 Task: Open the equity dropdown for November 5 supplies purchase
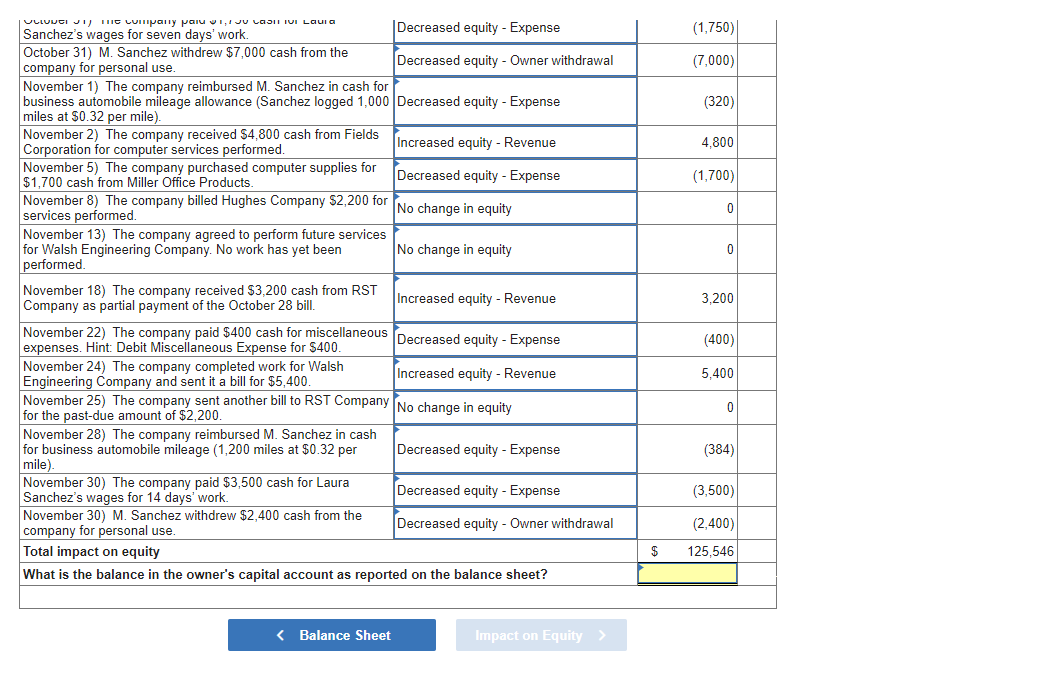click(x=514, y=174)
